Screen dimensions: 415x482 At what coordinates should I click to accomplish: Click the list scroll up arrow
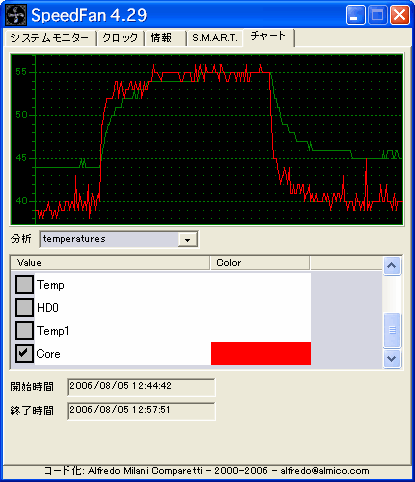pos(392,266)
